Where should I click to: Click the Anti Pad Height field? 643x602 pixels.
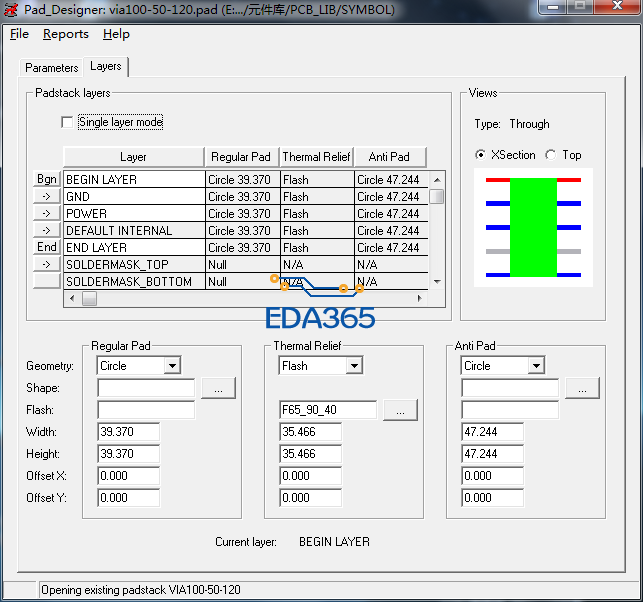tap(493, 454)
